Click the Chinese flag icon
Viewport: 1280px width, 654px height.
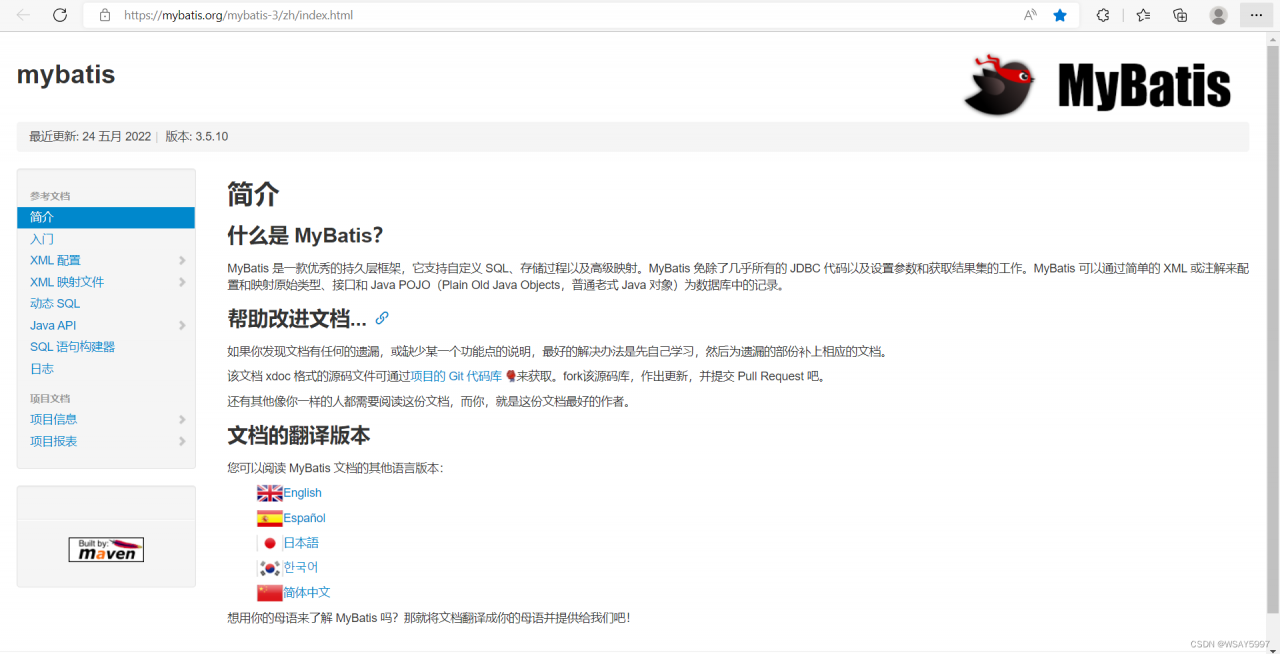pos(269,592)
